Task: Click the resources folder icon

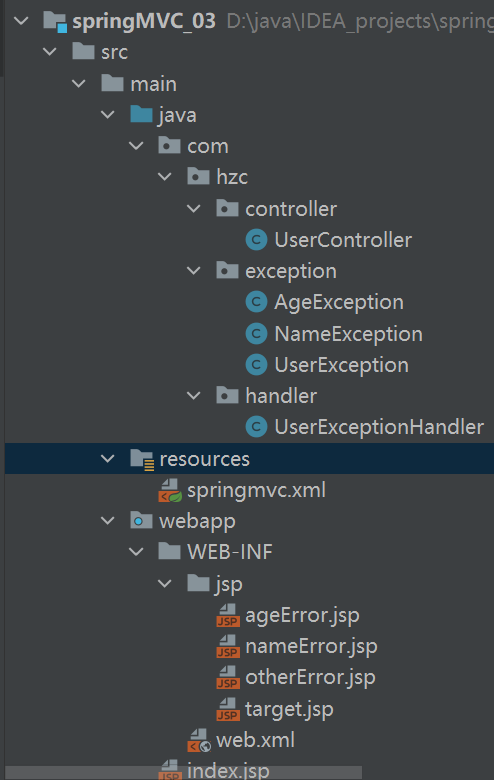Action: 142,459
